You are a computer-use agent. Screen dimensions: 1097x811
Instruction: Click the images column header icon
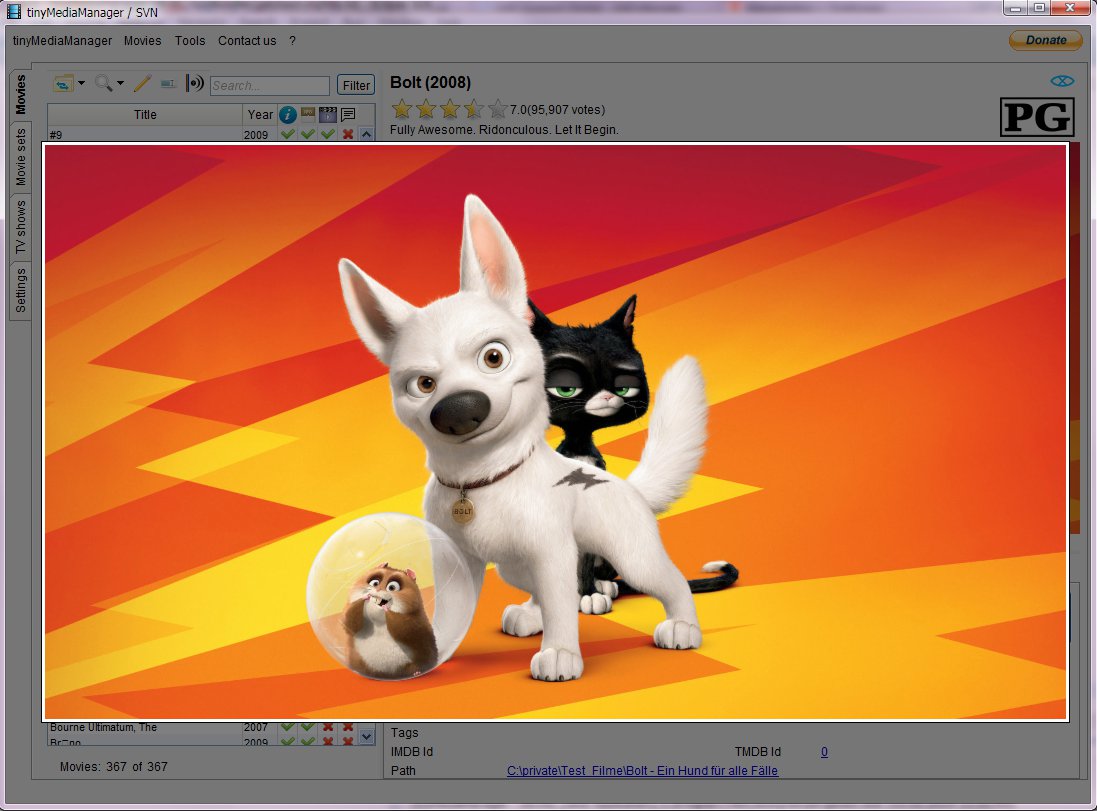[308, 114]
